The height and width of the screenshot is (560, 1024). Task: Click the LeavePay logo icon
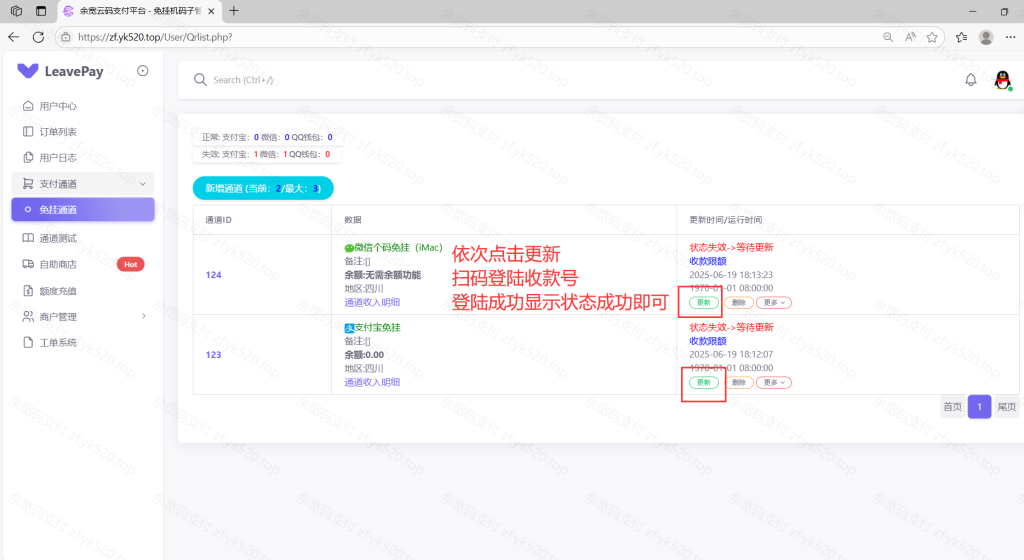click(28, 71)
